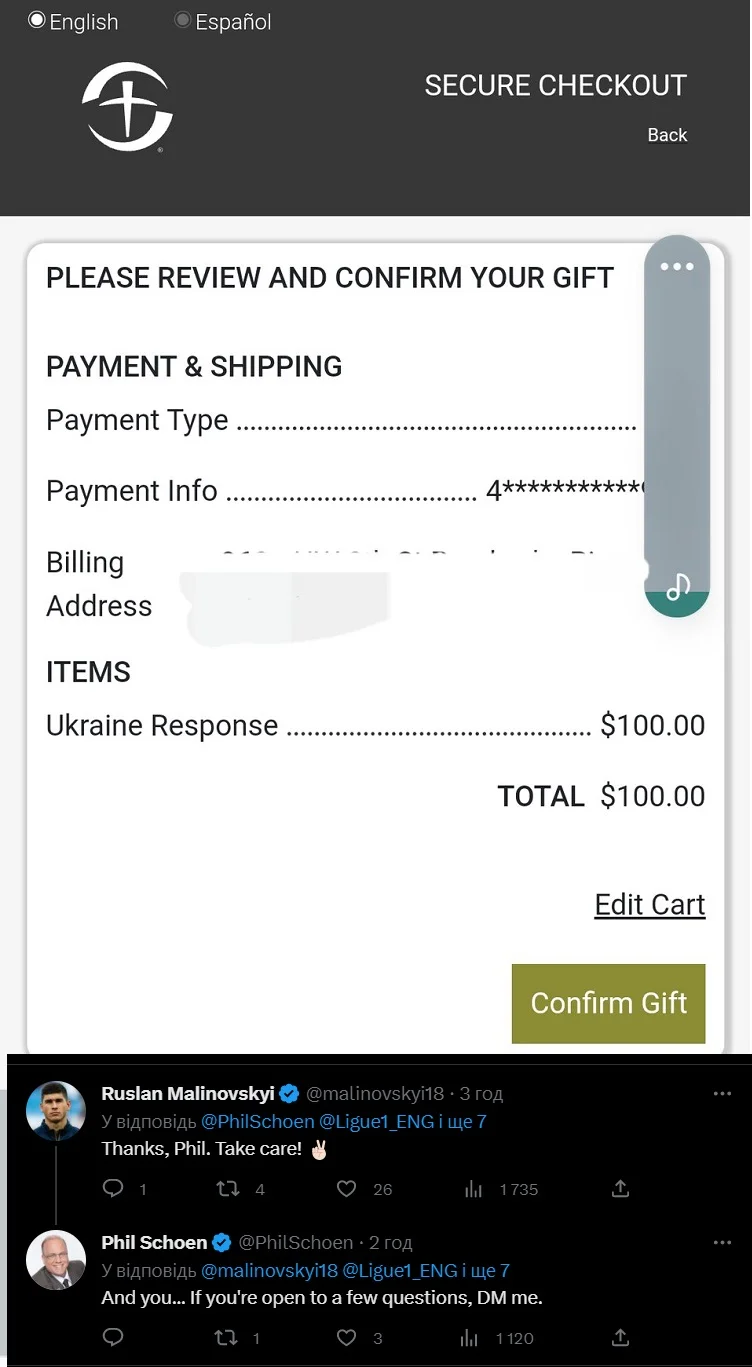752x1367 pixels.
Task: Go Back from secure checkout
Action: 667,135
